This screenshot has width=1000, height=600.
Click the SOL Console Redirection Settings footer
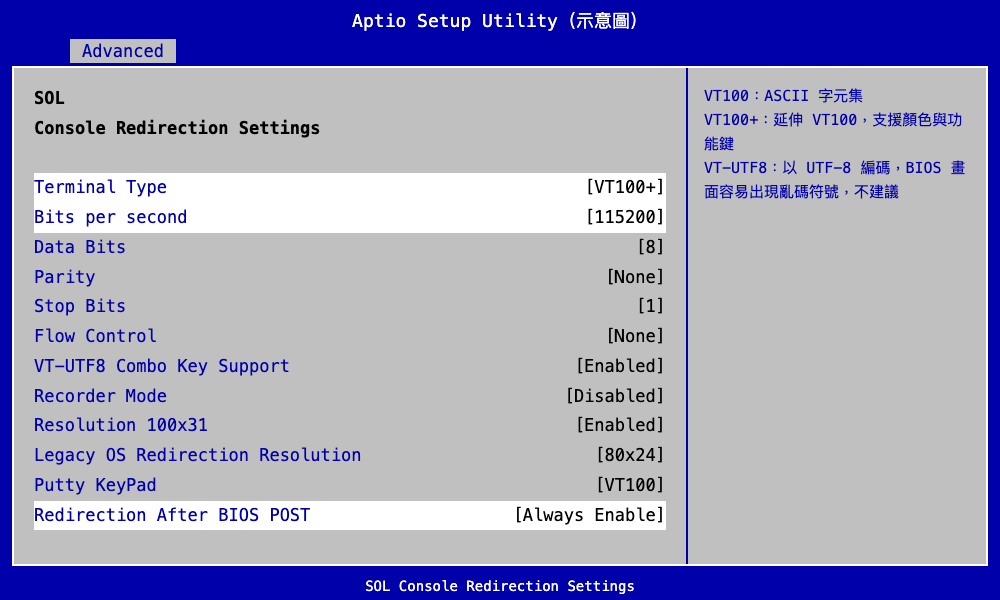point(499,586)
